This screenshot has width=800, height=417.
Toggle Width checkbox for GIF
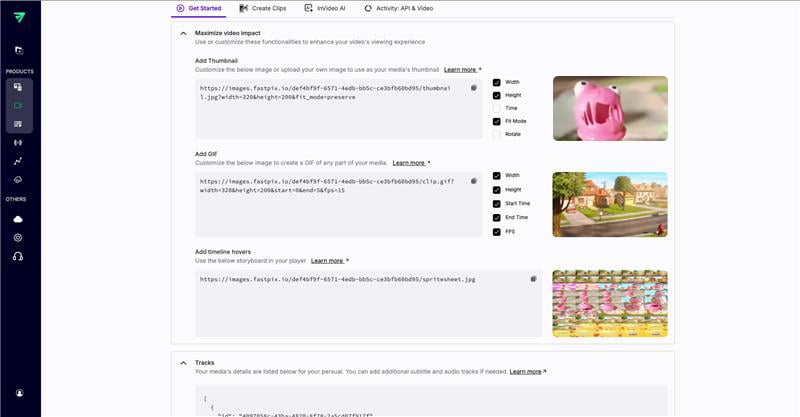coord(496,176)
